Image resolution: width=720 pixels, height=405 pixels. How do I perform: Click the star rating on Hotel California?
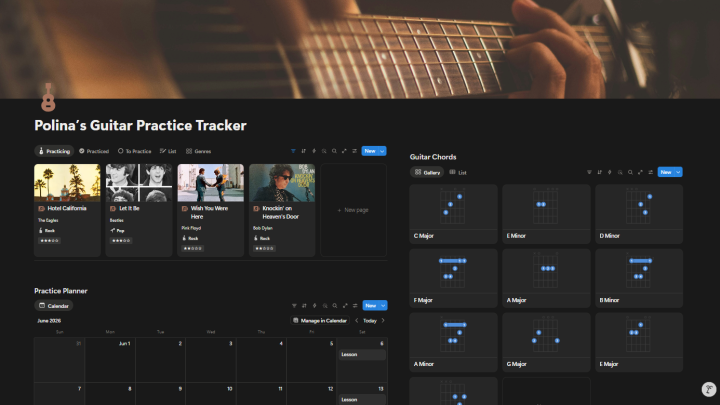click(49, 241)
